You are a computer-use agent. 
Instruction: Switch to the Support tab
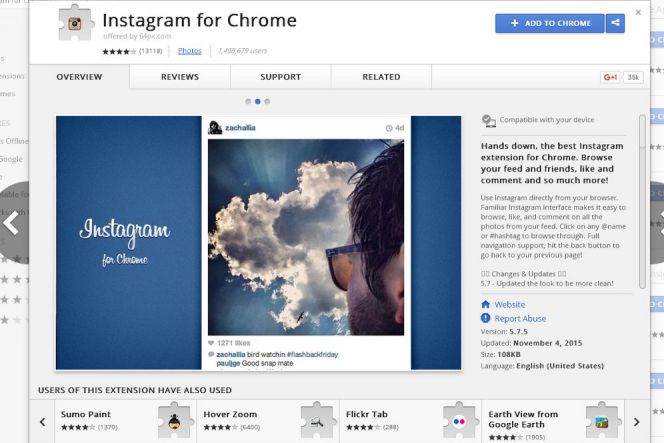coord(281,77)
